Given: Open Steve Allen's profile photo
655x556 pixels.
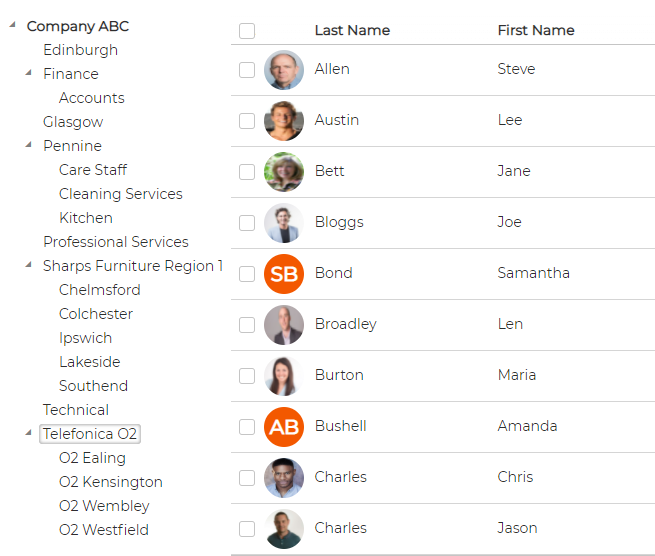Looking at the screenshot, I should (x=284, y=70).
